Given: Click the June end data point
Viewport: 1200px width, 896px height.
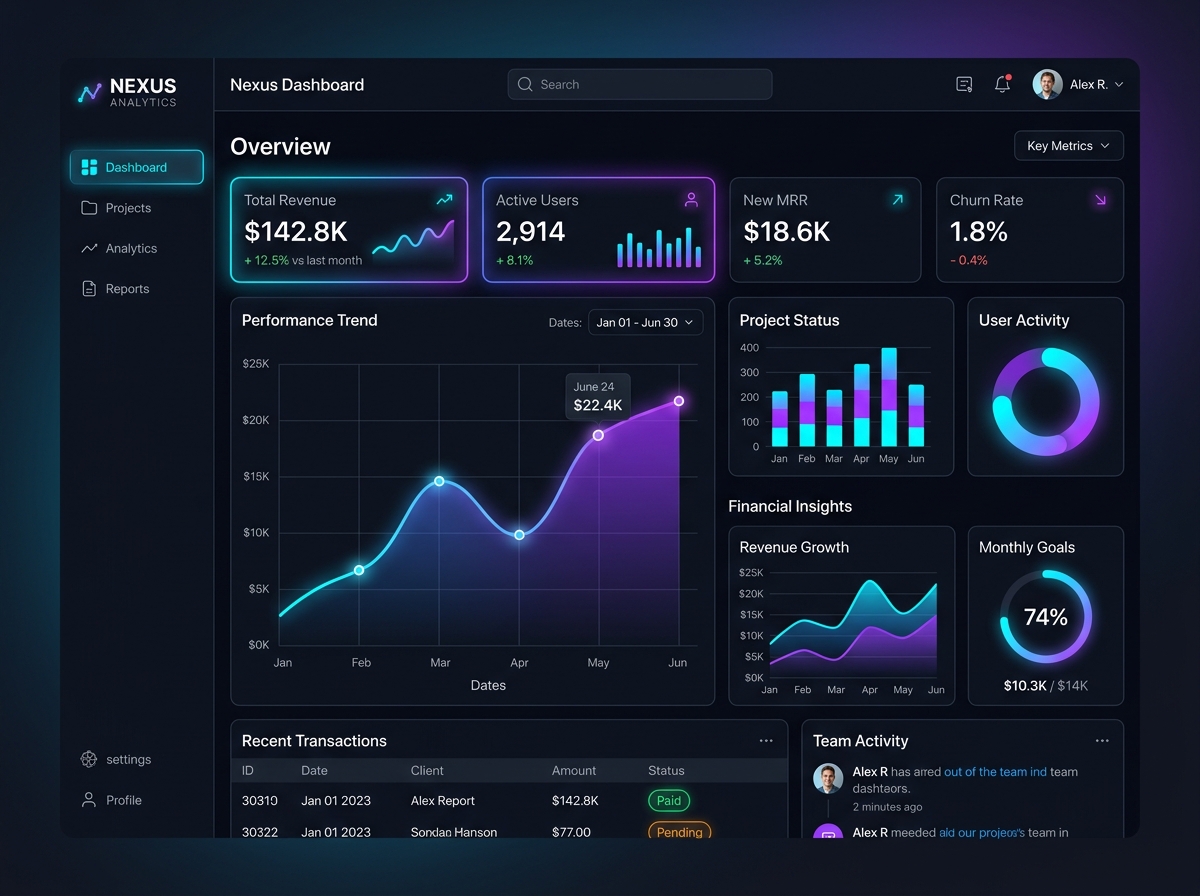Looking at the screenshot, I should (679, 401).
